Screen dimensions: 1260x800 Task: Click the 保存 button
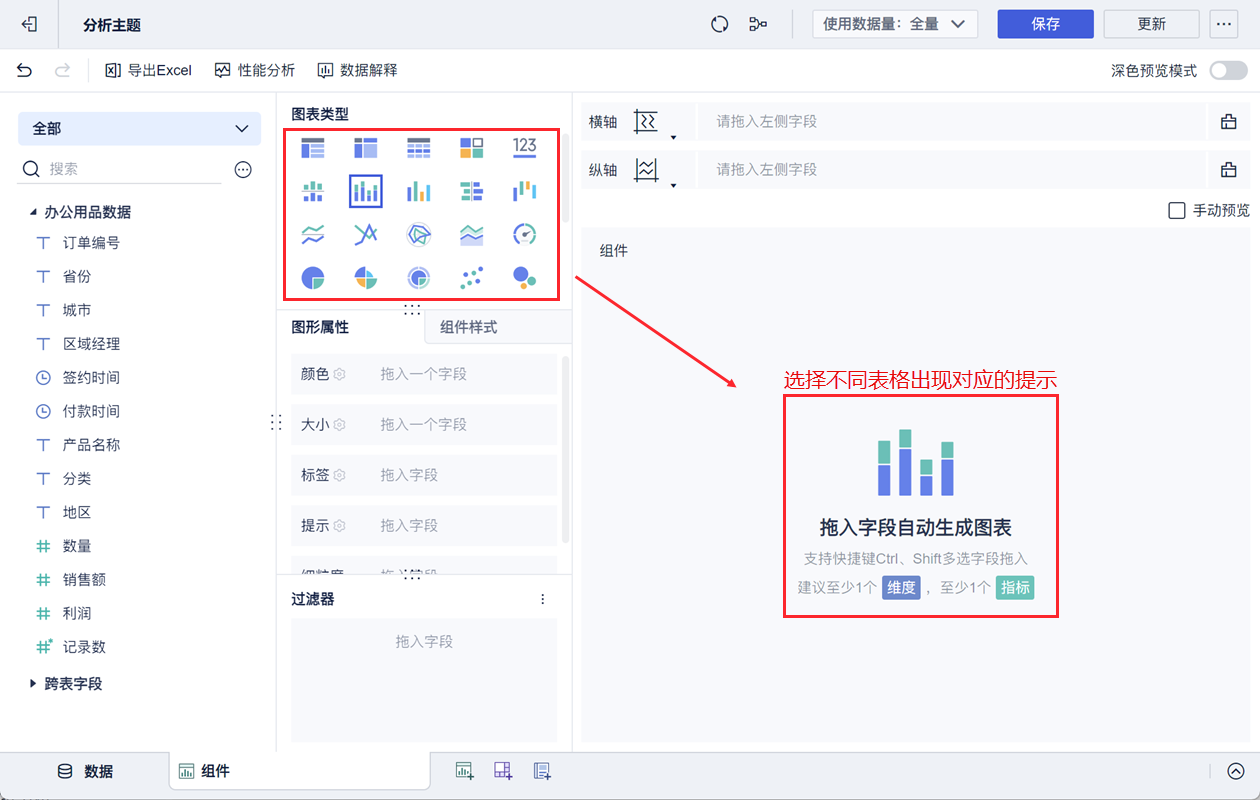click(1045, 24)
